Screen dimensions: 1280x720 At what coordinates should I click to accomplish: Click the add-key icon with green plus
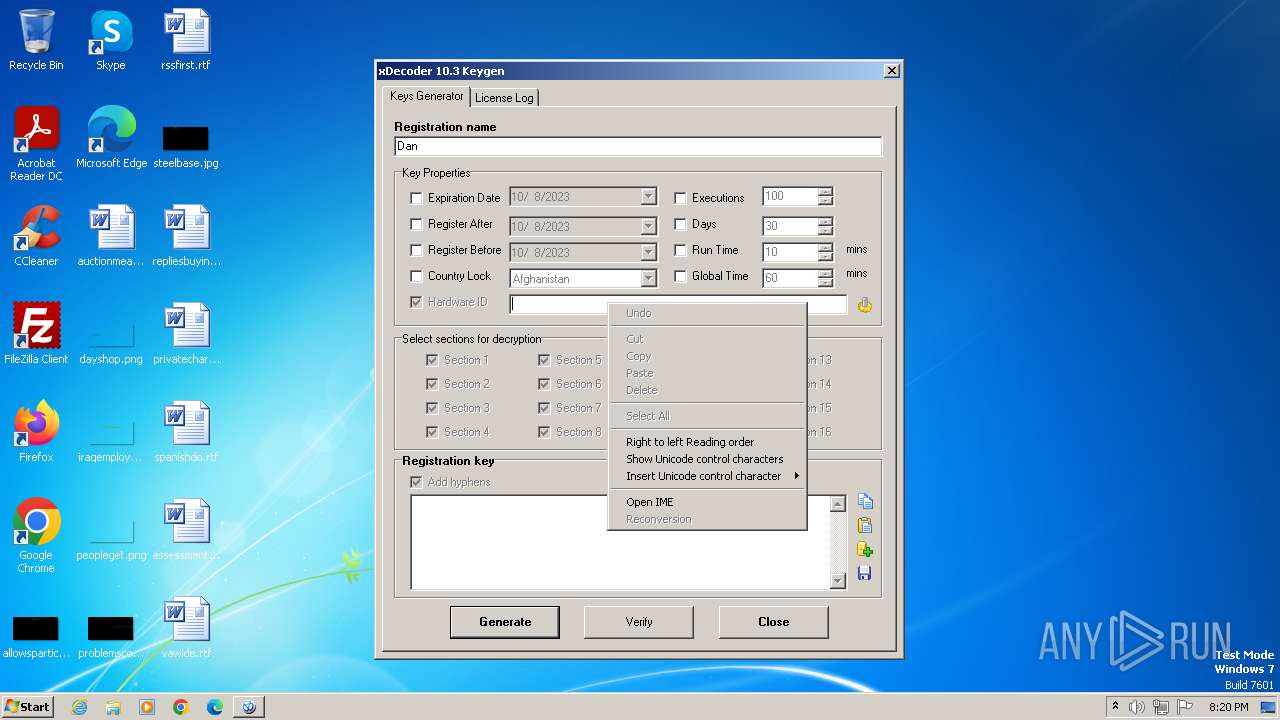[865, 550]
